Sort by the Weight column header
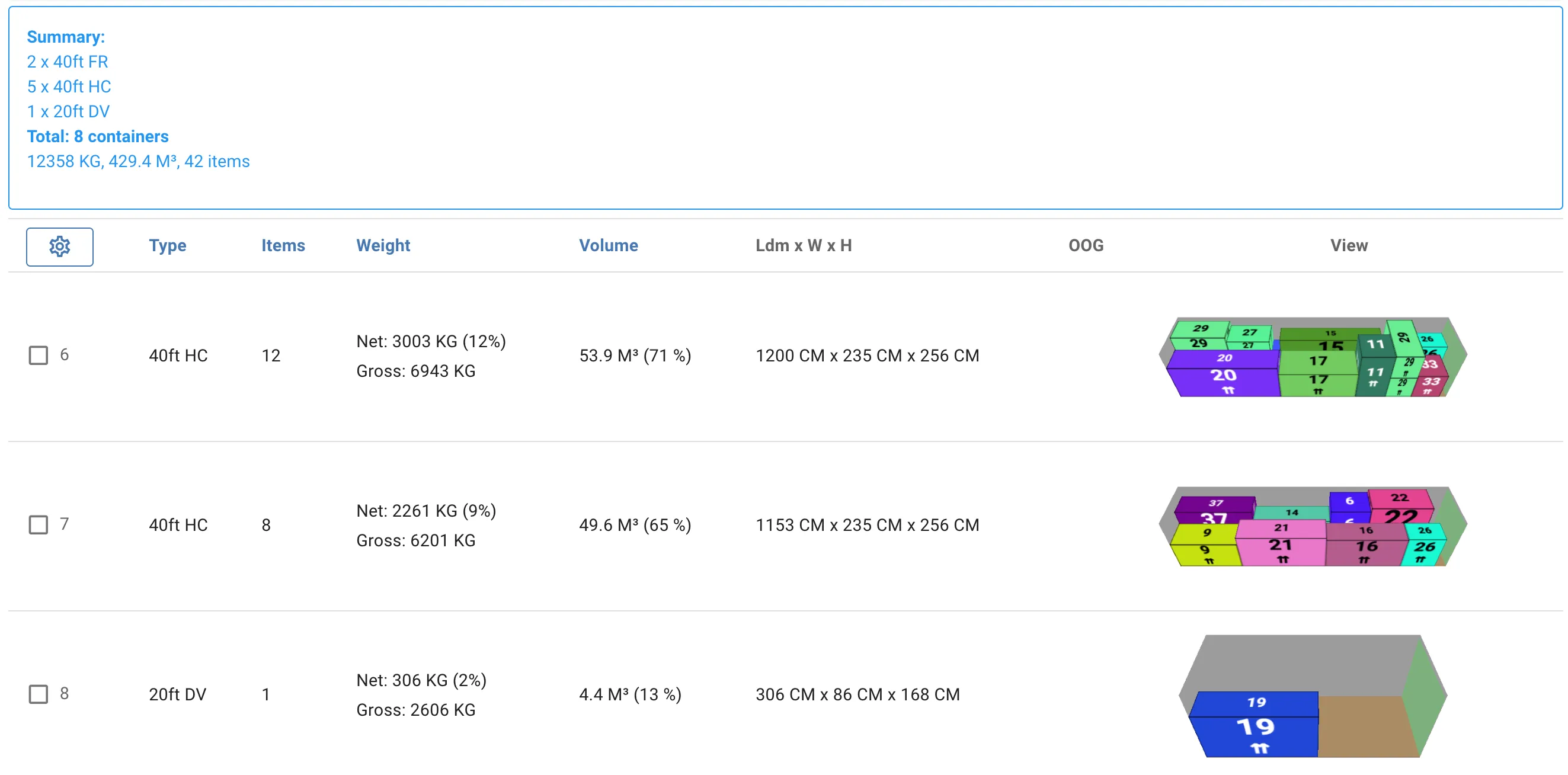This screenshot has width=1568, height=775. click(x=383, y=245)
